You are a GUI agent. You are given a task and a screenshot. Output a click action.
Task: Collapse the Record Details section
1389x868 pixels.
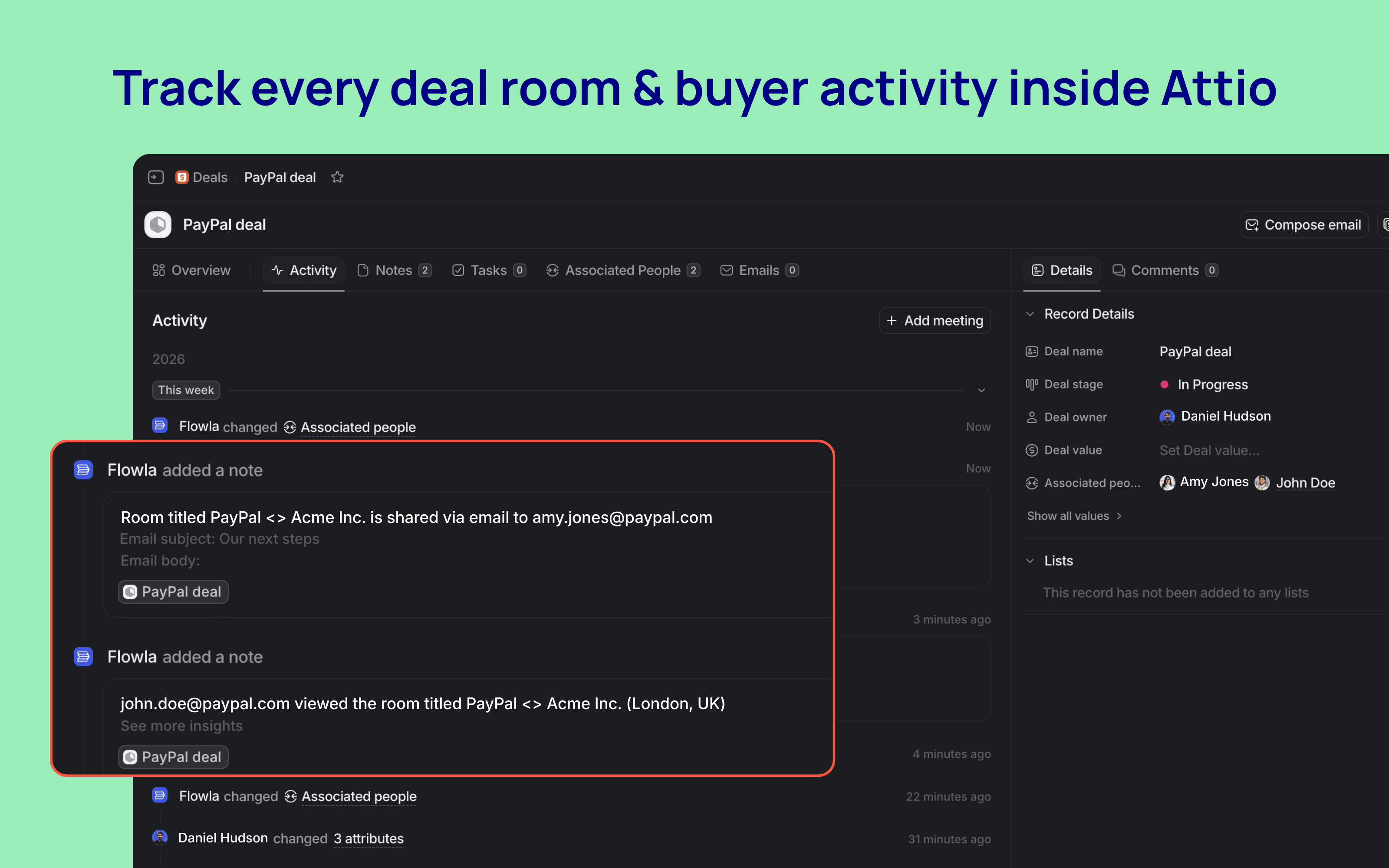point(1030,314)
